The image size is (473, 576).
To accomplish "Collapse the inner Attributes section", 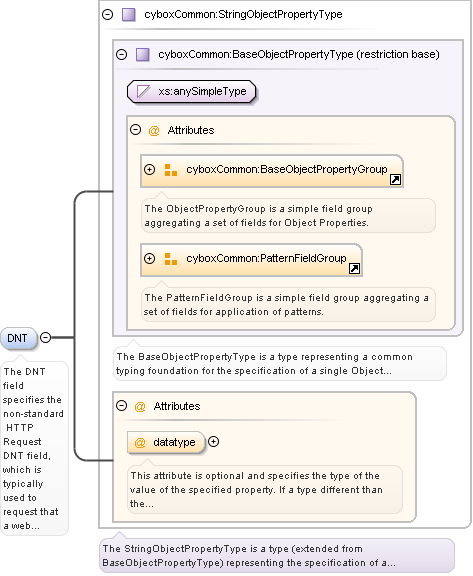I will point(136,130).
